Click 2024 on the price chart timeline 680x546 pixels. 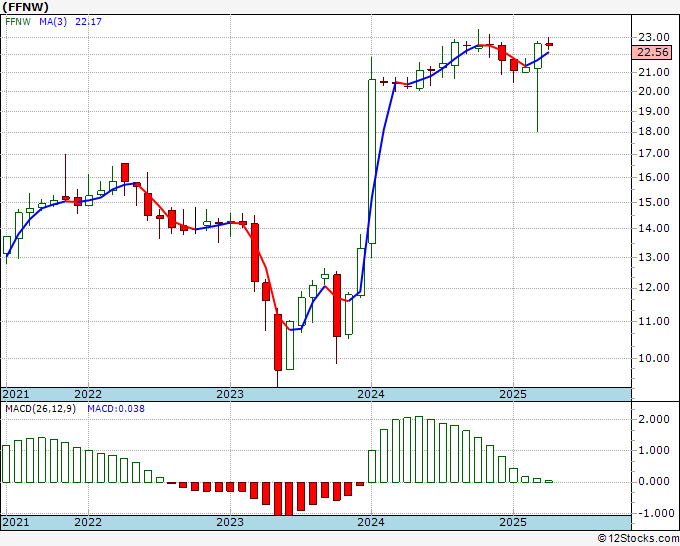click(x=371, y=394)
